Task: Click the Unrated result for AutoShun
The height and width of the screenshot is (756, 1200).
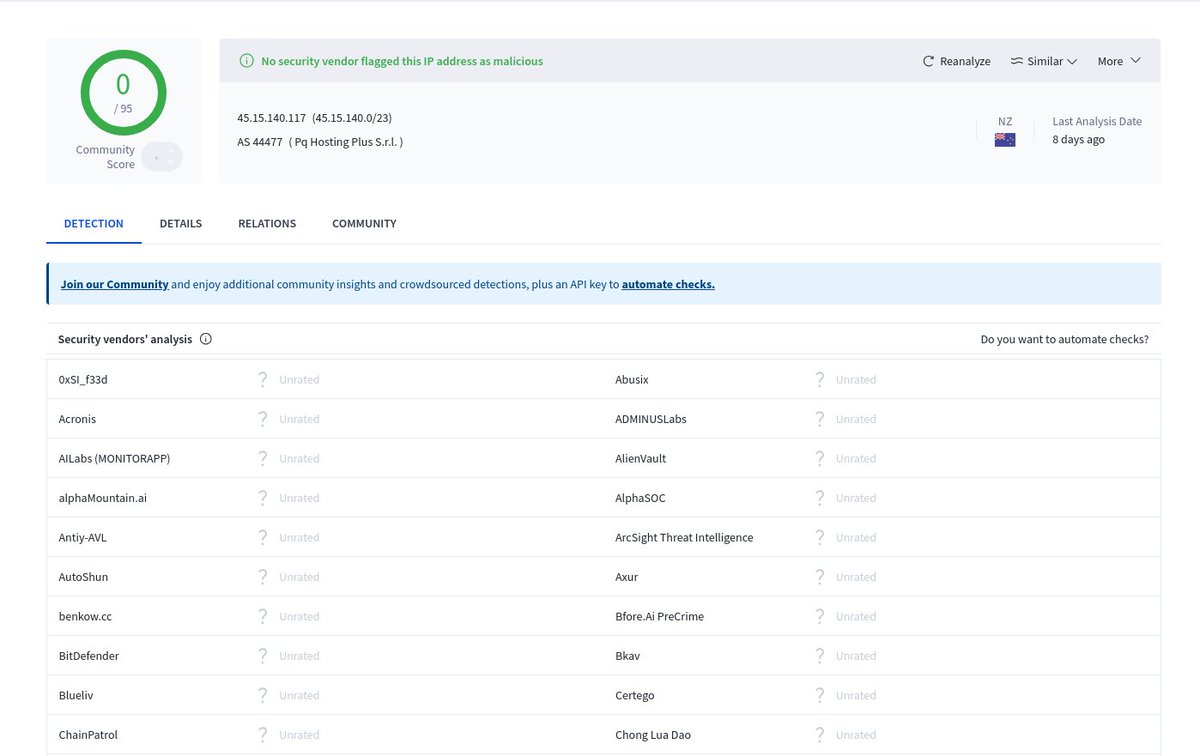Action: click(x=299, y=577)
